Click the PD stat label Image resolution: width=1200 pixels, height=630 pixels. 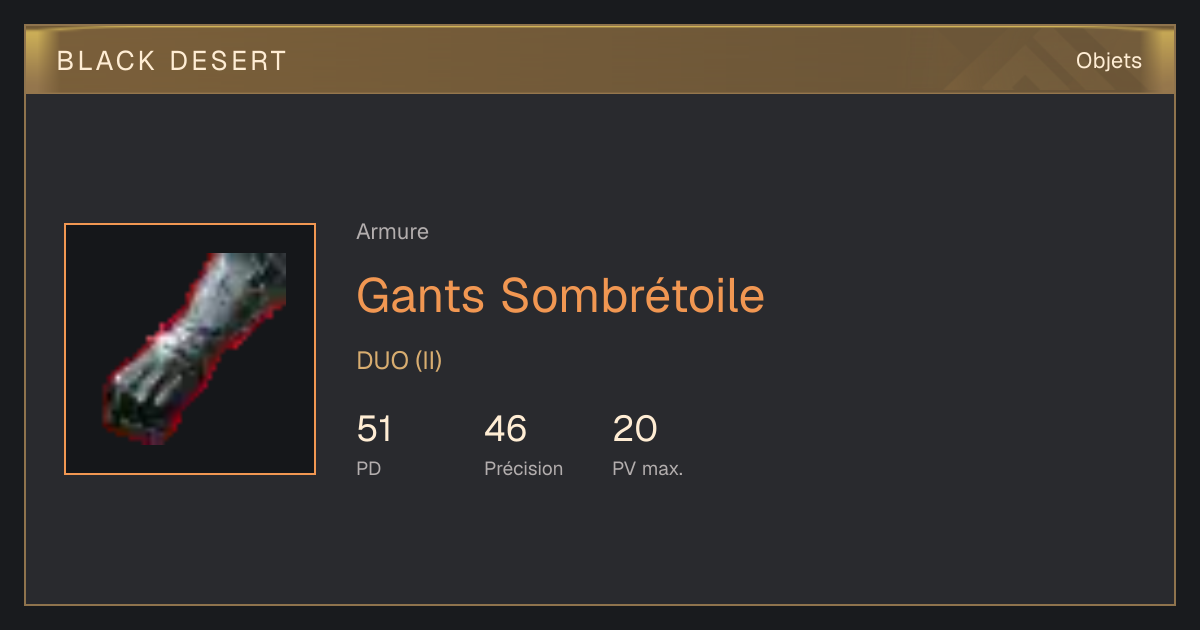point(368,469)
